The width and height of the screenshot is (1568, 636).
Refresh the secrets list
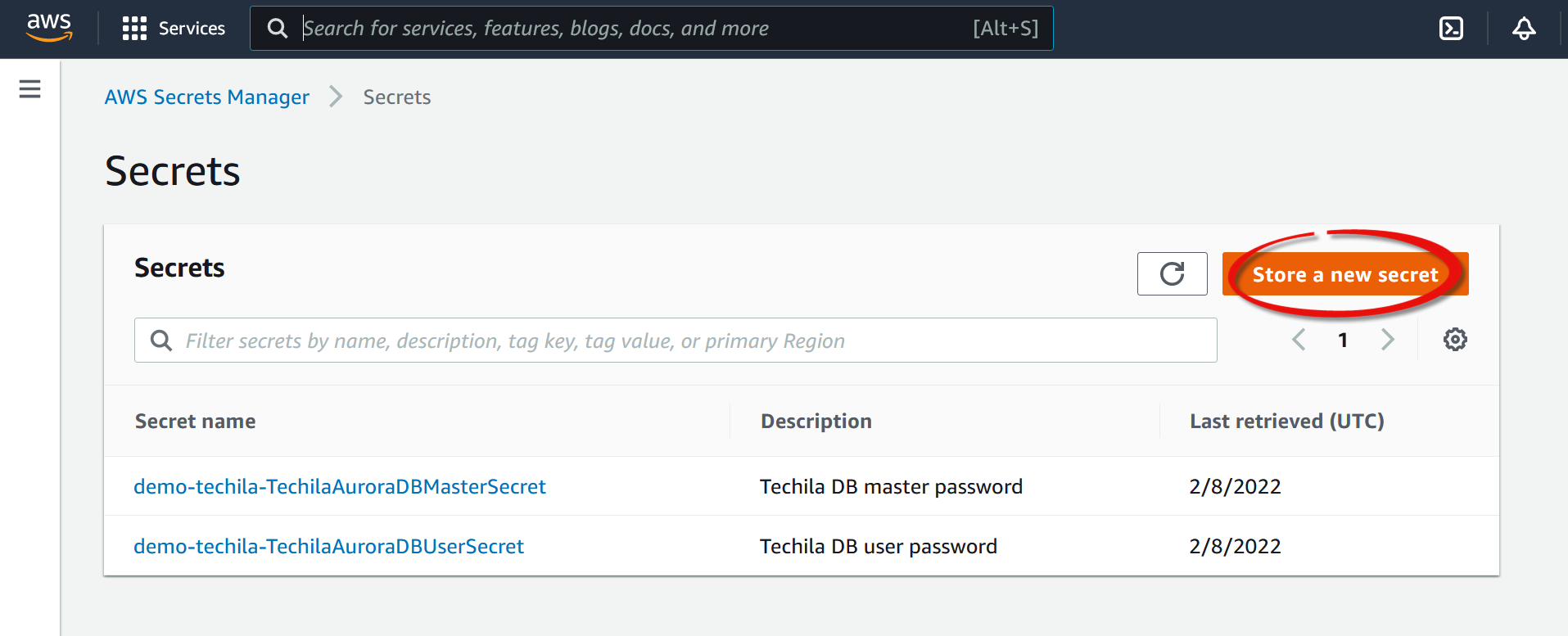[x=1172, y=273]
